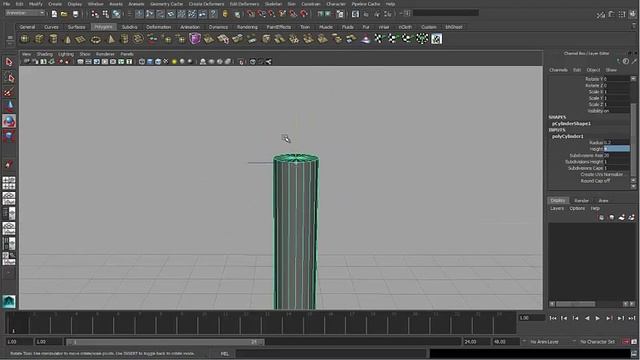Create a polygon cone from the shelf

(x=68, y=39)
